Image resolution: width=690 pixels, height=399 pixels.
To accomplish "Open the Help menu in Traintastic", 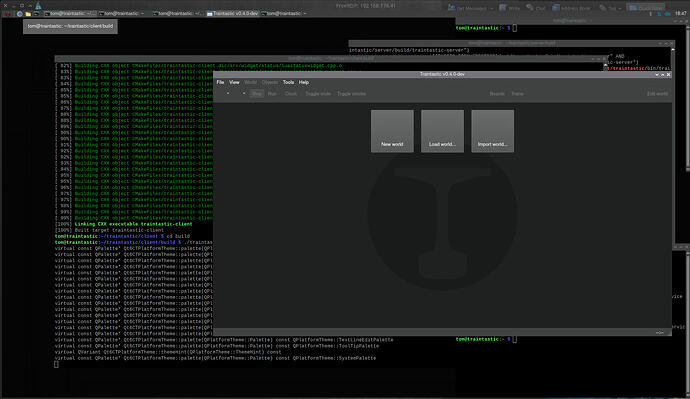I will (304, 82).
